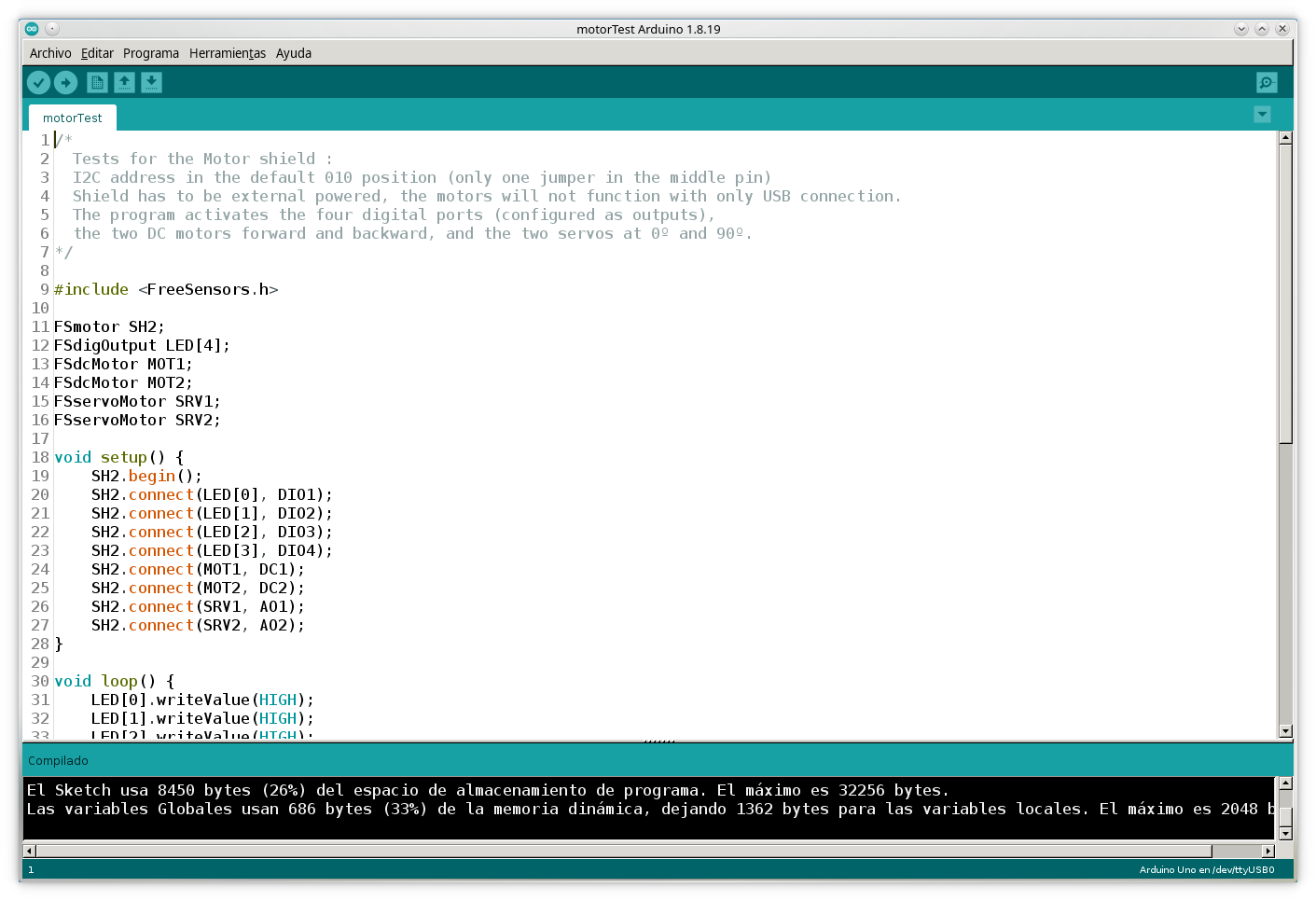Image resolution: width=1316 pixels, height=901 pixels.
Task: Click 'SH2.connect(SRV1, AO1);' line
Action: 198,606
